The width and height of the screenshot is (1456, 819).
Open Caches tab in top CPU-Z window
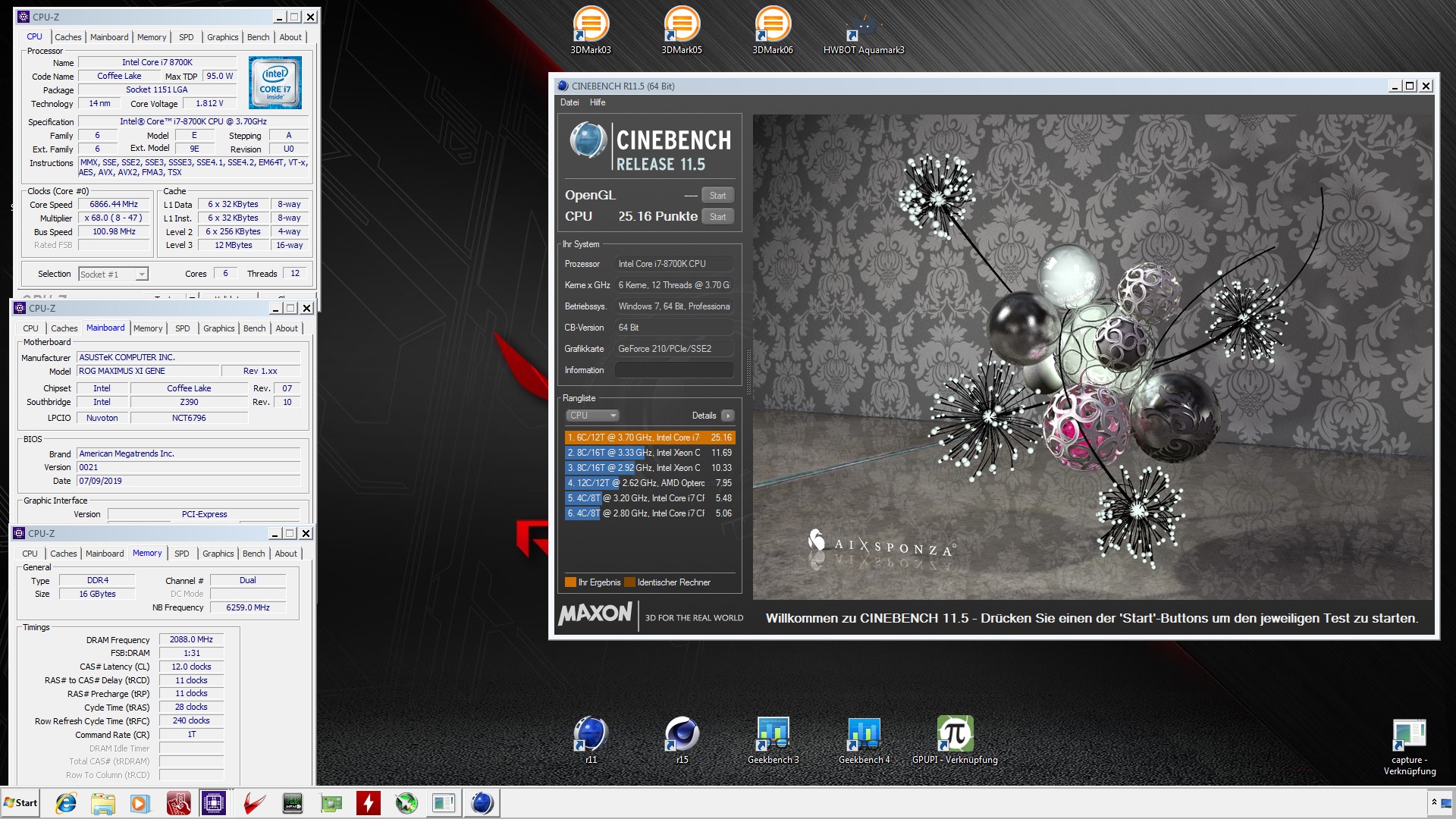[x=67, y=37]
